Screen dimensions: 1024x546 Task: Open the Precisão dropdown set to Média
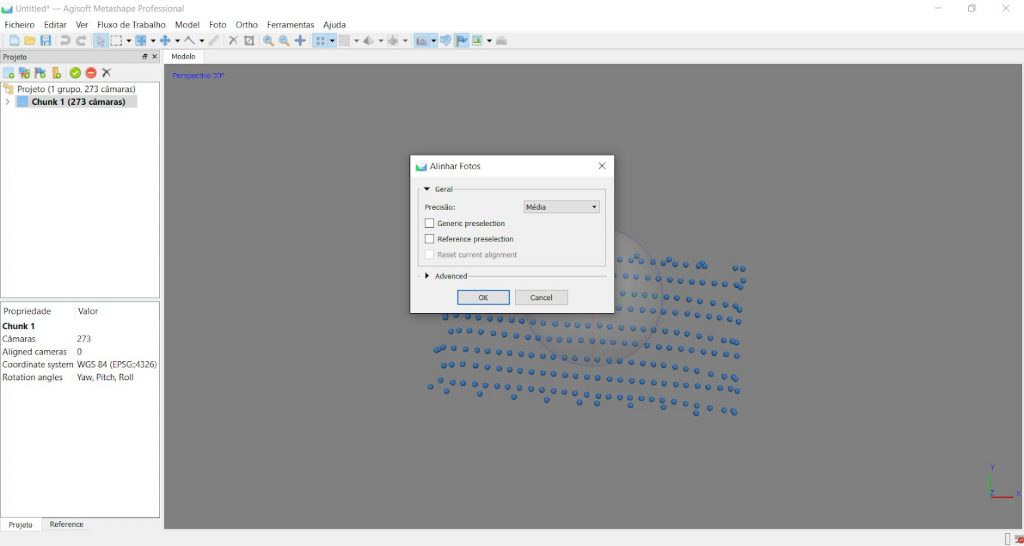pos(561,207)
